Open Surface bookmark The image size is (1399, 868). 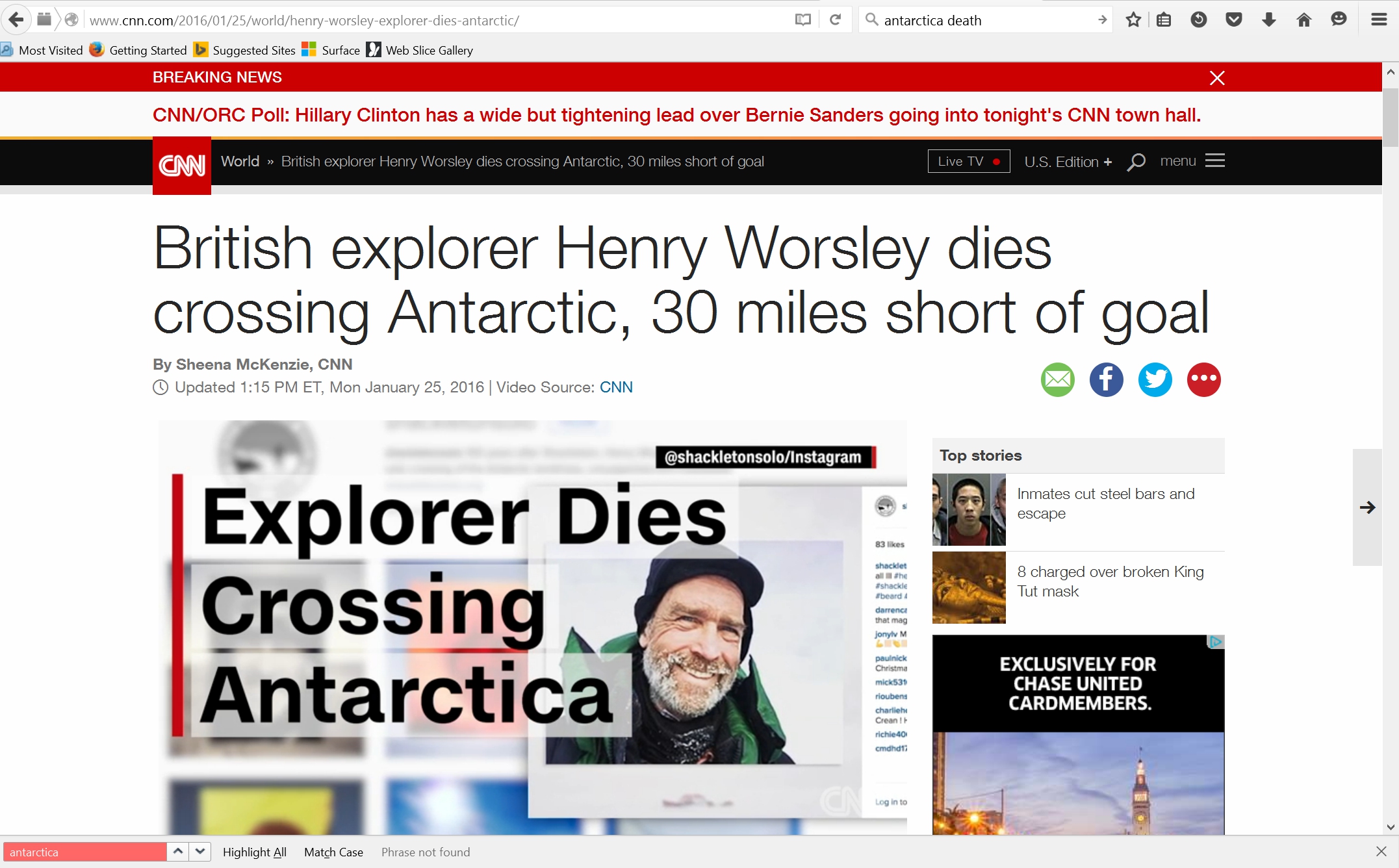(331, 50)
